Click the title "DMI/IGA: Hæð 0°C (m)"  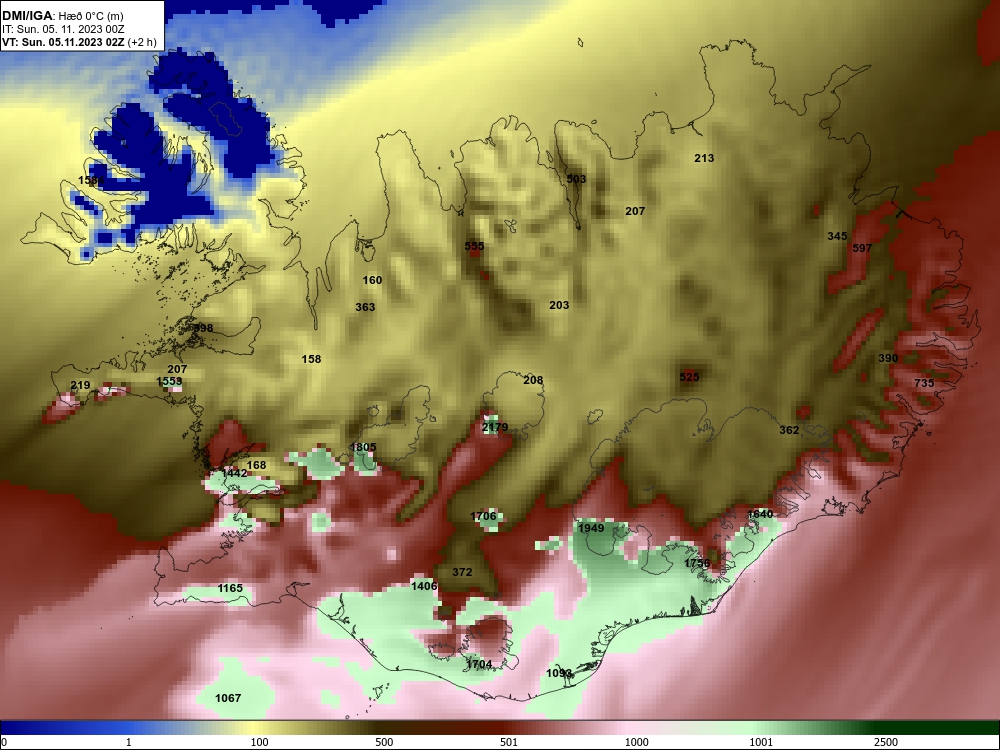tap(62, 16)
